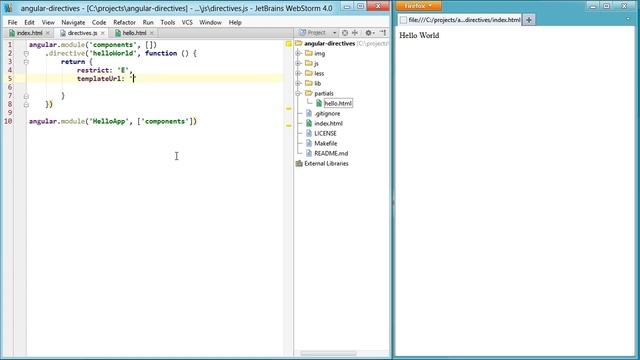Open the Window menu
Screen dimensions: 640x360
click(x=210, y=22)
